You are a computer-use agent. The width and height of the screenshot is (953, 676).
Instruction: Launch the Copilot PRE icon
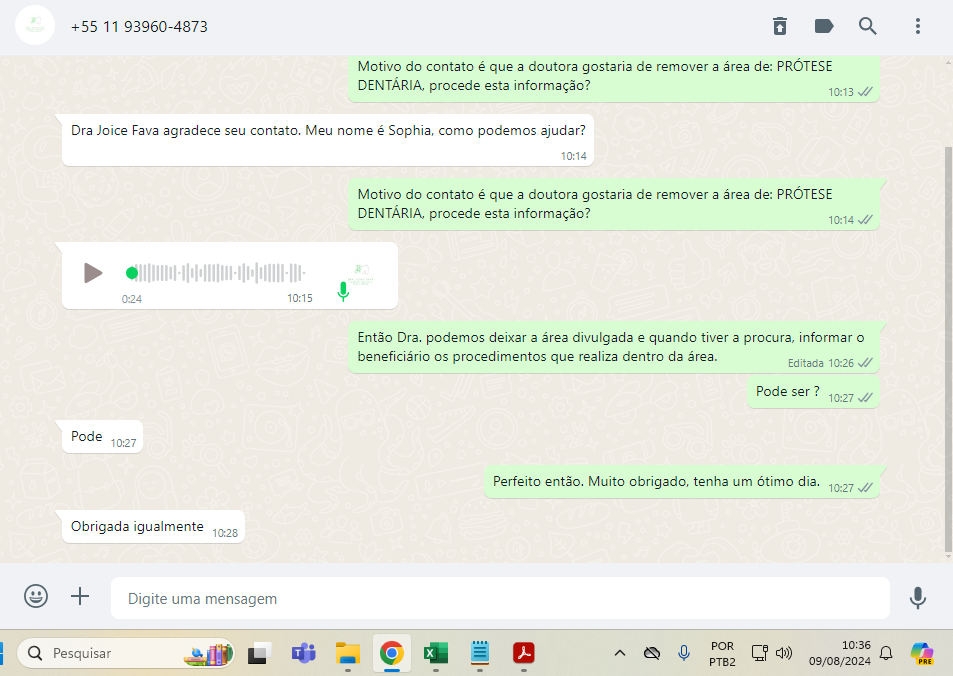(922, 654)
